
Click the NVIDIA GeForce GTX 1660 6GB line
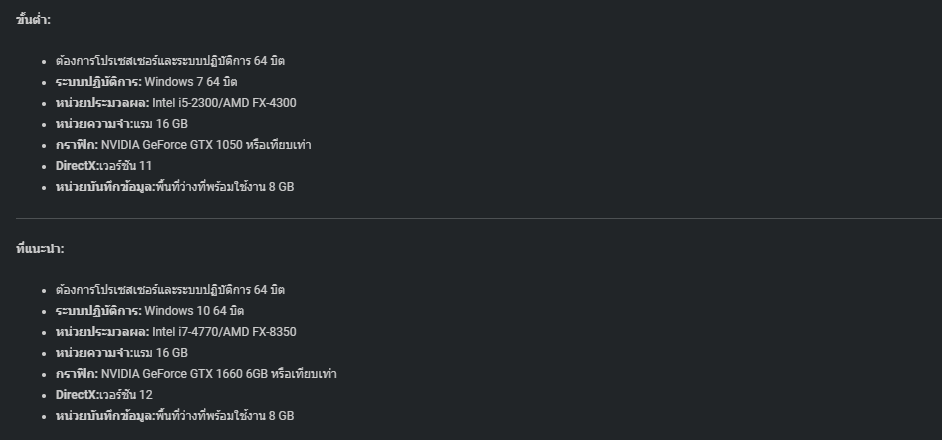tap(196, 374)
